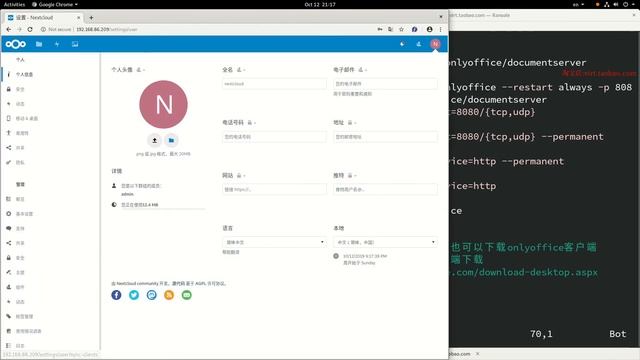Open Translate page icon in address bar

391,29
